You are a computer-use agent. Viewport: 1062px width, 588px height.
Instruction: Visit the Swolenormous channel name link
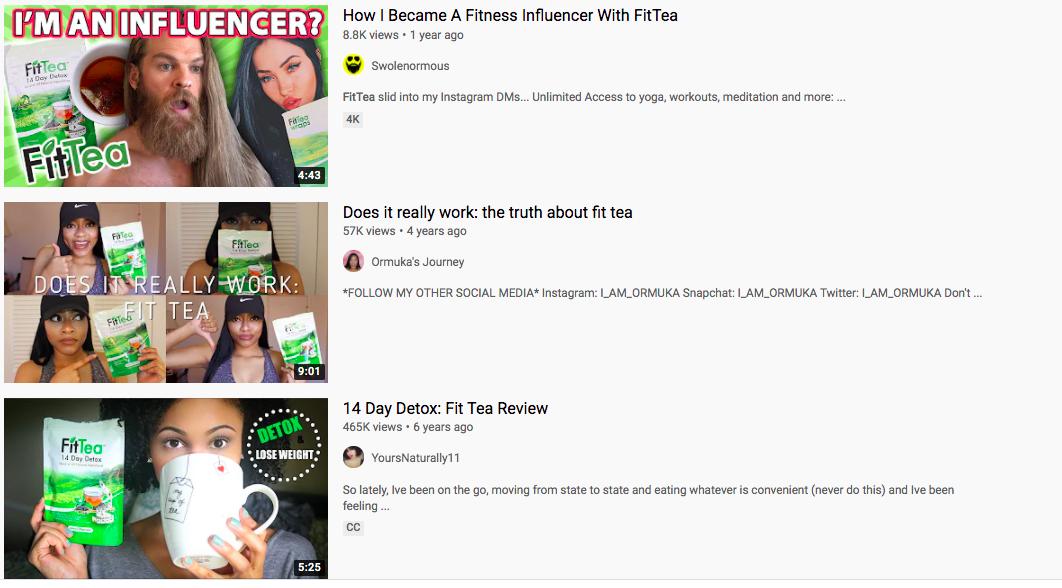[410, 66]
